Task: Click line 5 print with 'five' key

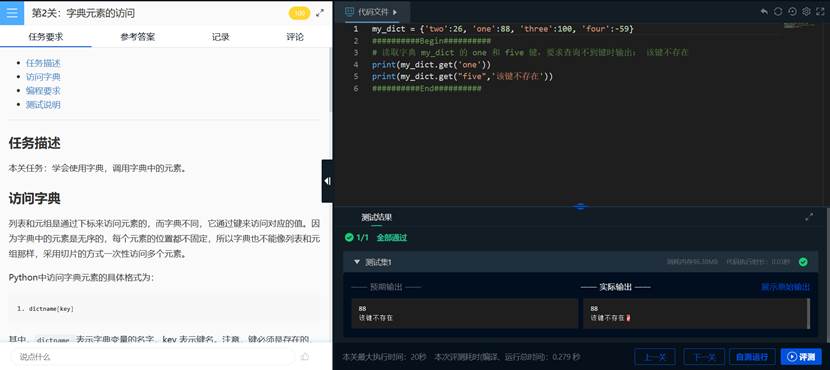Action: (x=462, y=76)
